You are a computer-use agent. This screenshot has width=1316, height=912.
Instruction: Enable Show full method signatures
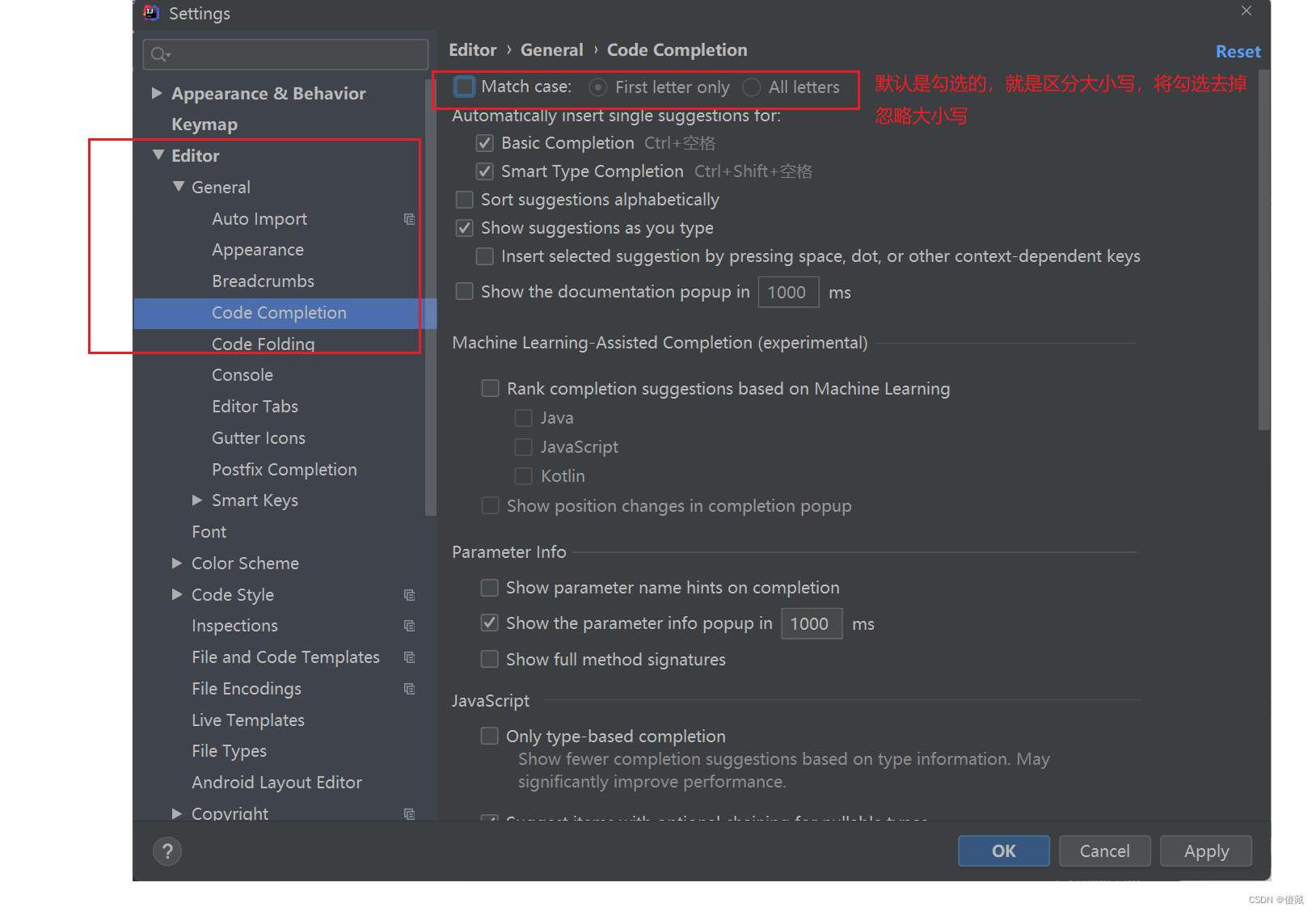[x=490, y=659]
